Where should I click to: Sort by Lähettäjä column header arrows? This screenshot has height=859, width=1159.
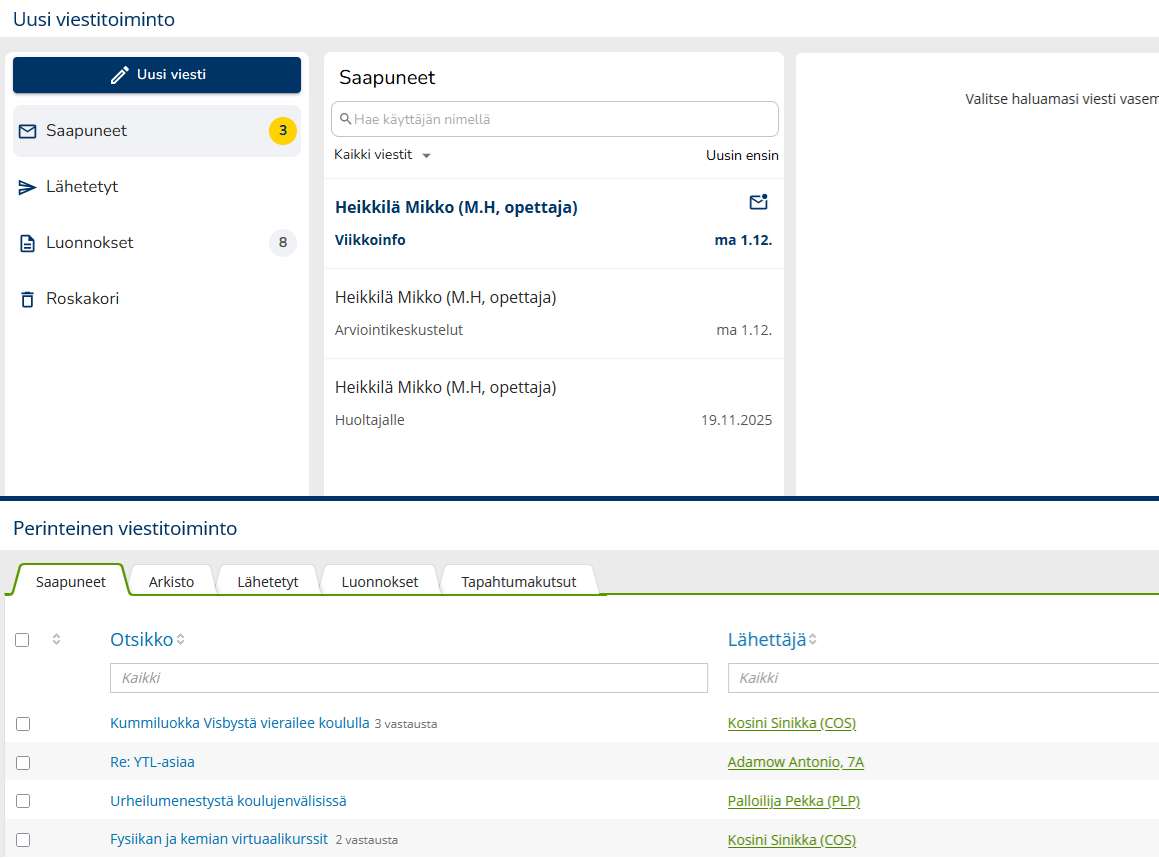812,640
